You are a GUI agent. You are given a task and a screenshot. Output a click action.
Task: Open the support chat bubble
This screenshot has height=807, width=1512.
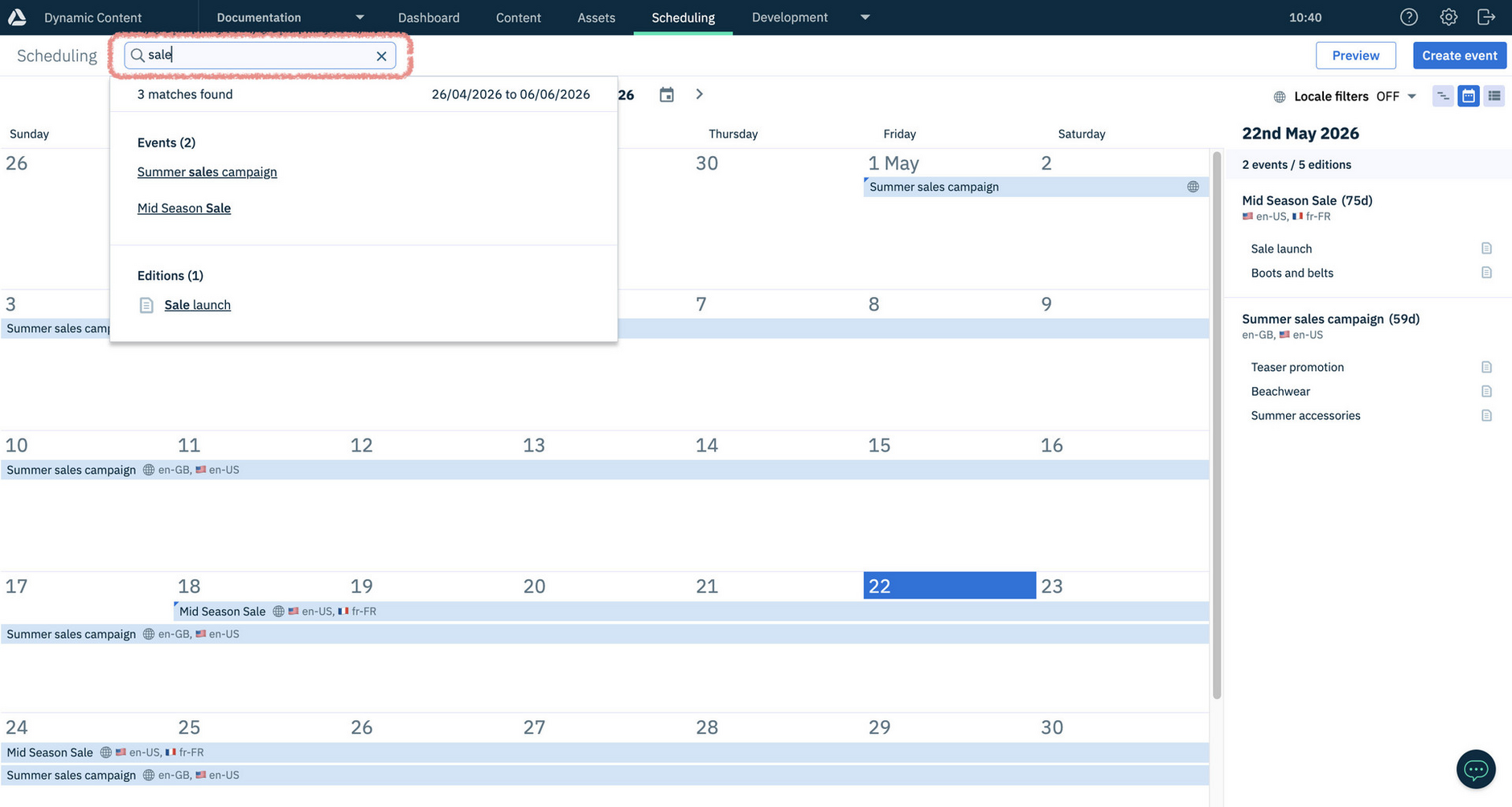pos(1475,769)
